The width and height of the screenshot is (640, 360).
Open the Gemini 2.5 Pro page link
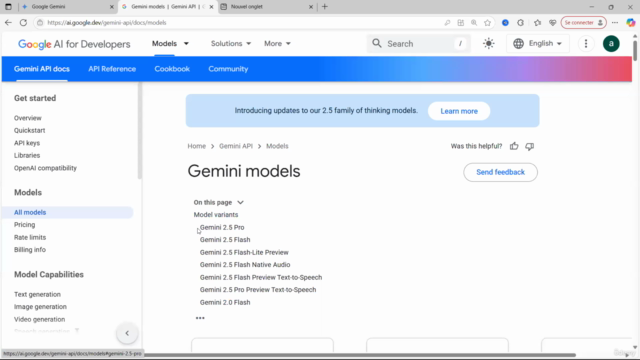(x=222, y=227)
